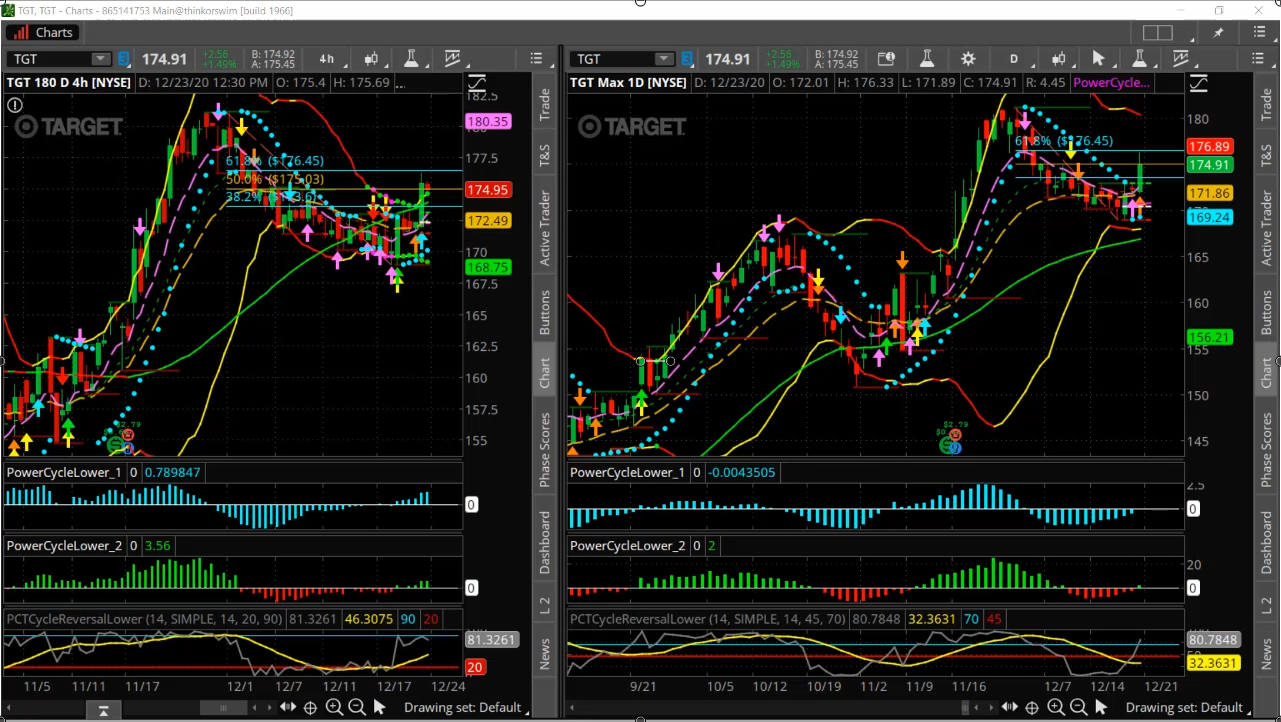The image size is (1281, 722).
Task: Open company profile icon in right chart toolbar
Action: (886, 59)
